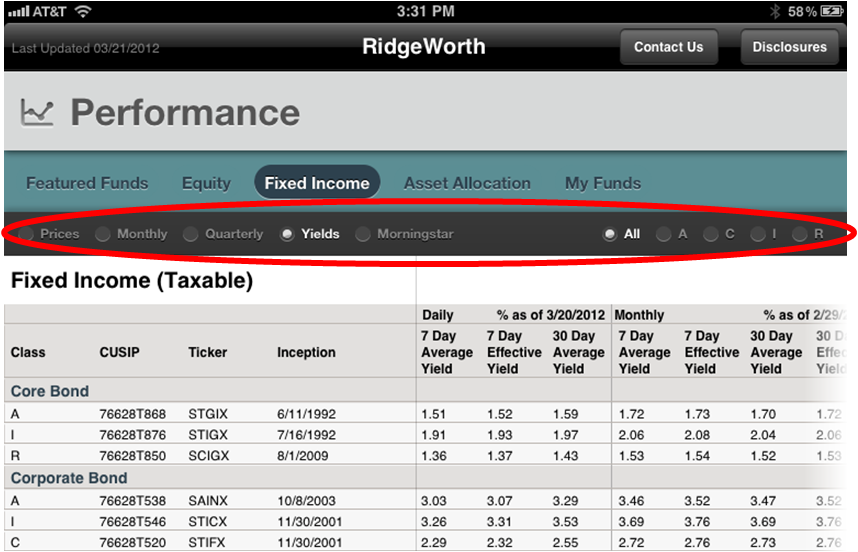Tap CUSIP 76628T546
The image size is (858, 552).
[132, 521]
